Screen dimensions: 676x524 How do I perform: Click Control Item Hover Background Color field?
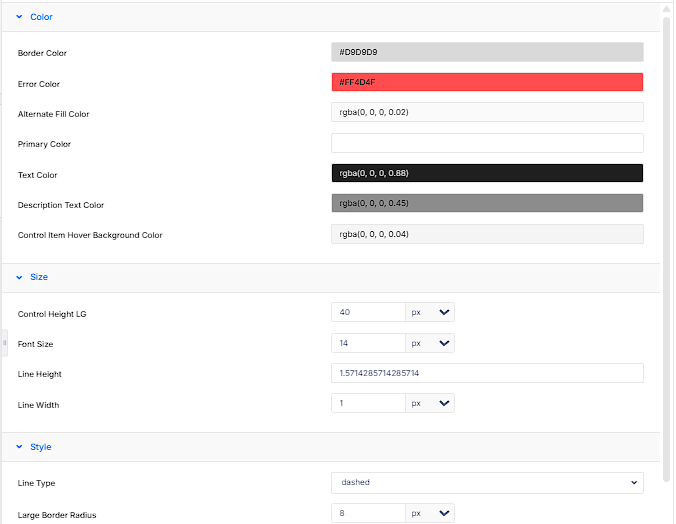point(487,234)
